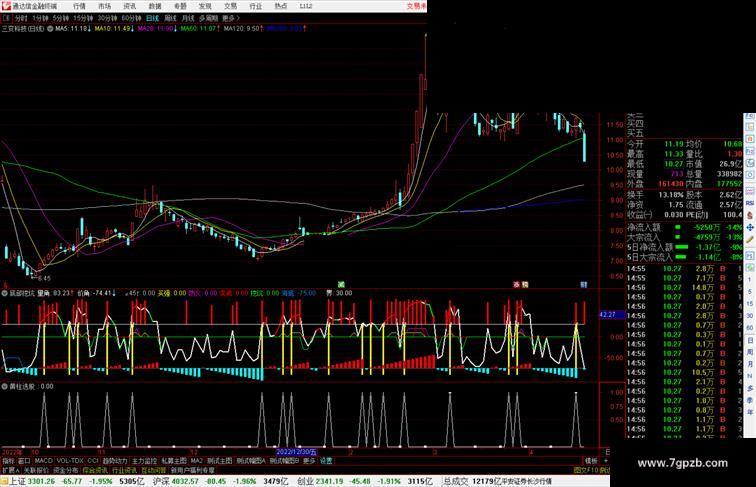Click the 设置 button in indicator bar

(x=326, y=460)
